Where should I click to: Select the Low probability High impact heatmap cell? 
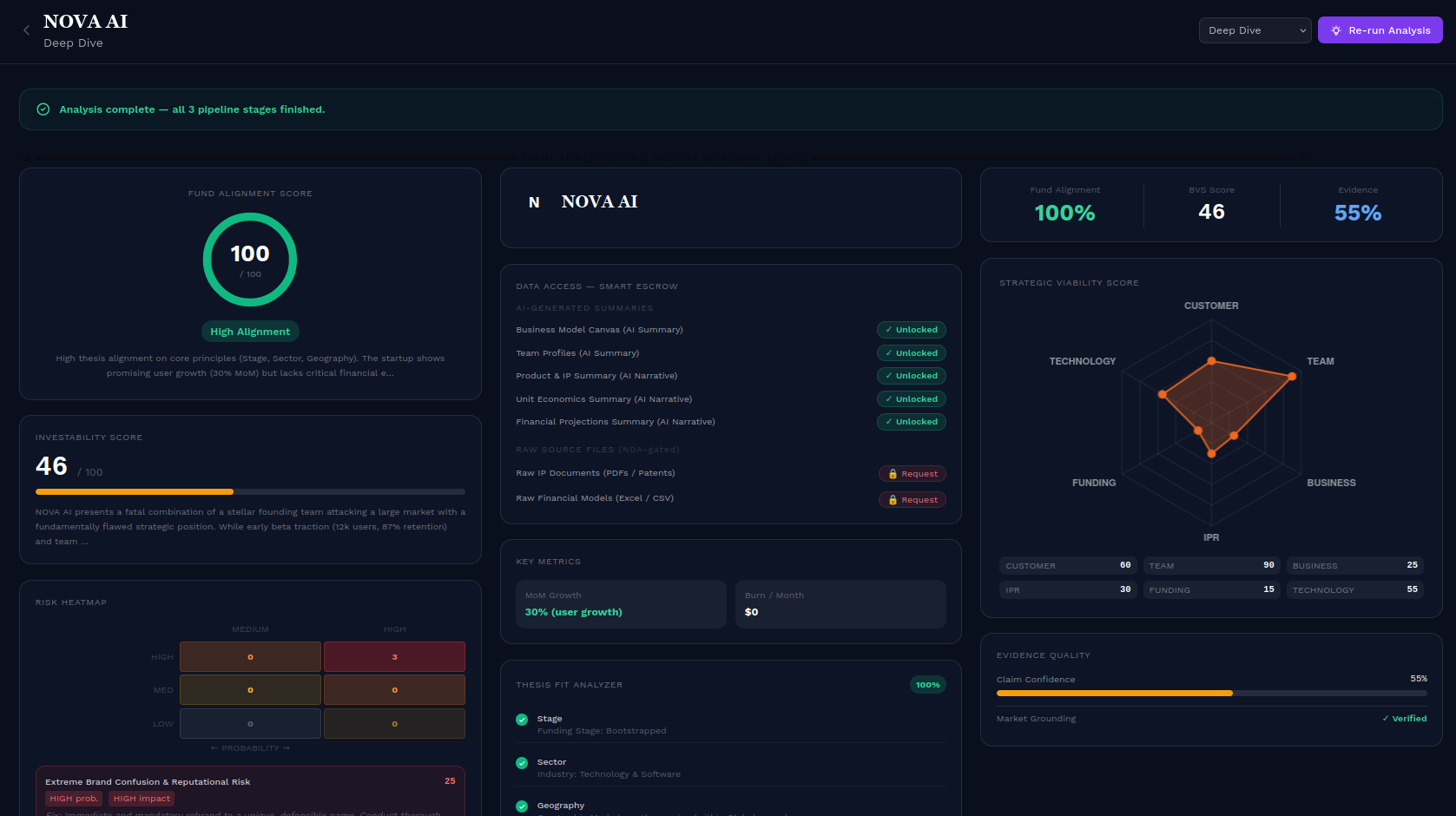tap(394, 724)
